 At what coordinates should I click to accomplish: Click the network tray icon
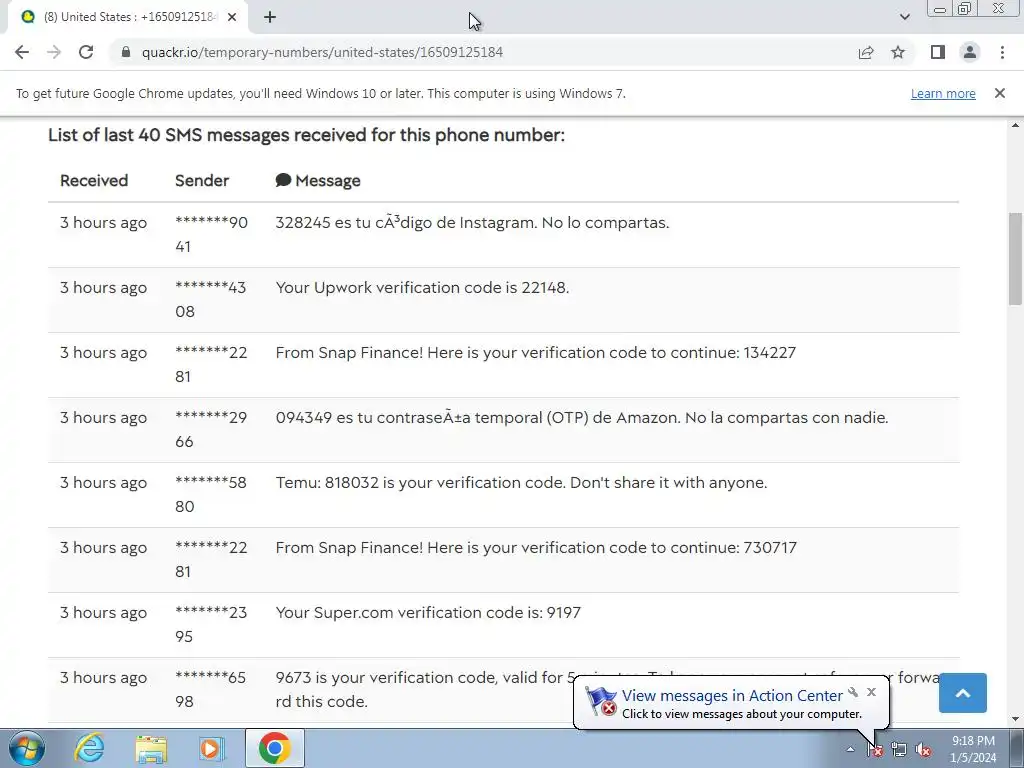click(899, 750)
